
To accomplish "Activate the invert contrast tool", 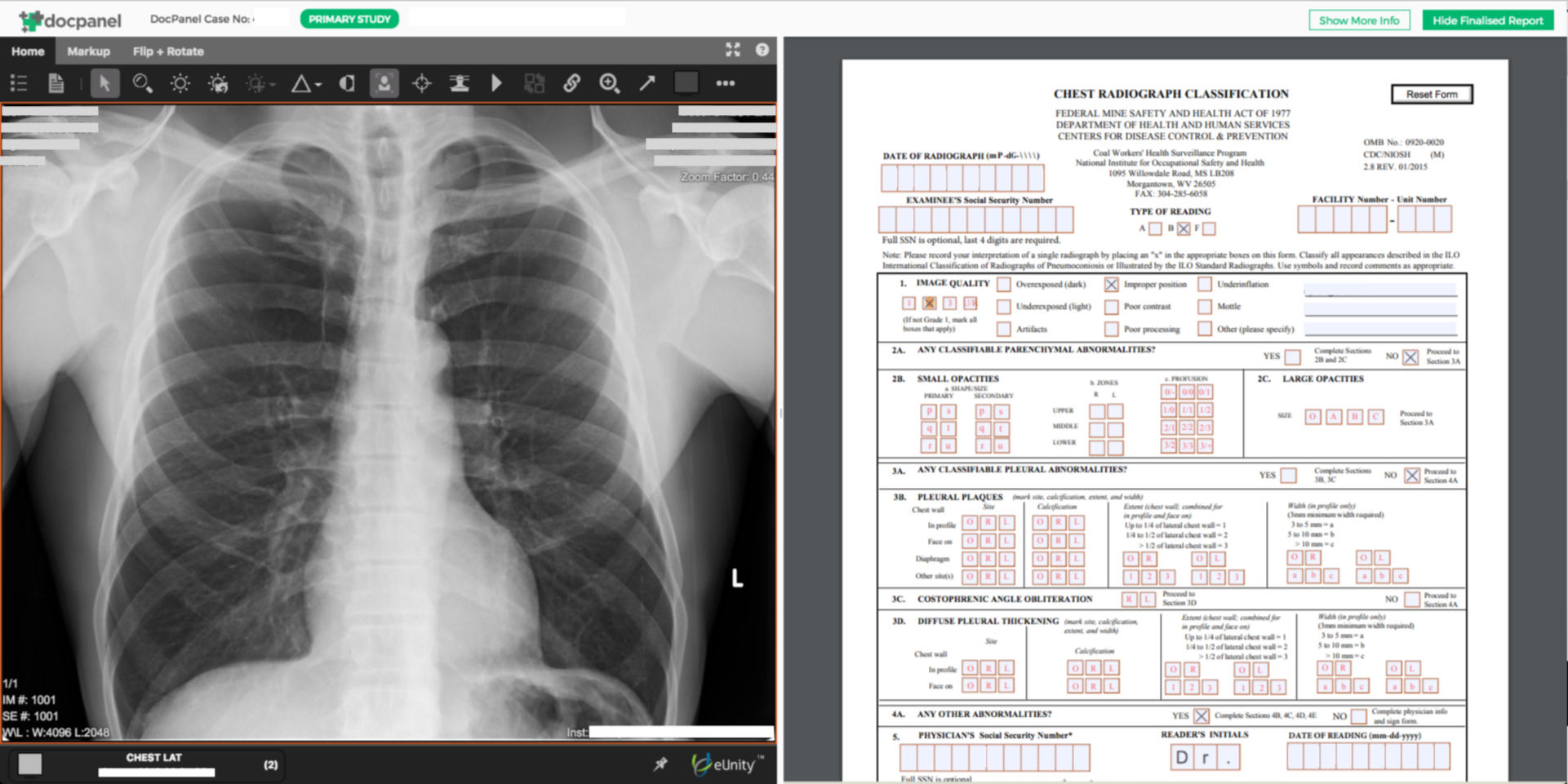I will coord(346,82).
